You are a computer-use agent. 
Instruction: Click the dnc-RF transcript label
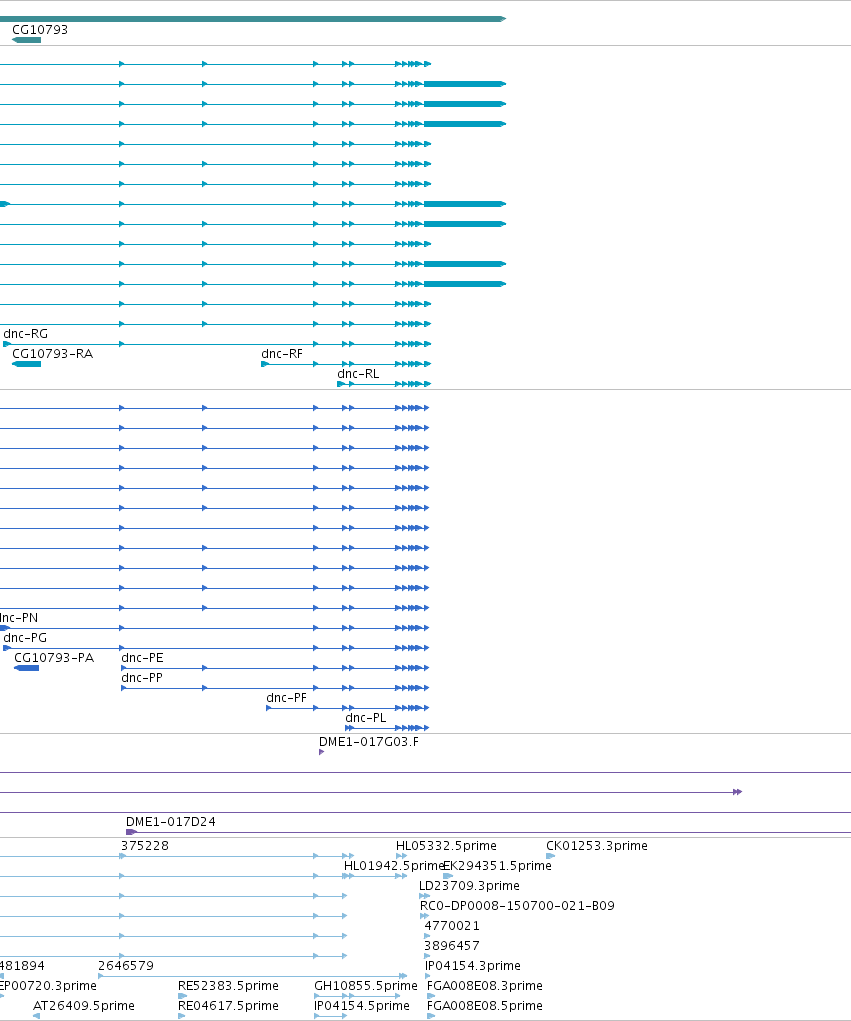coord(282,354)
